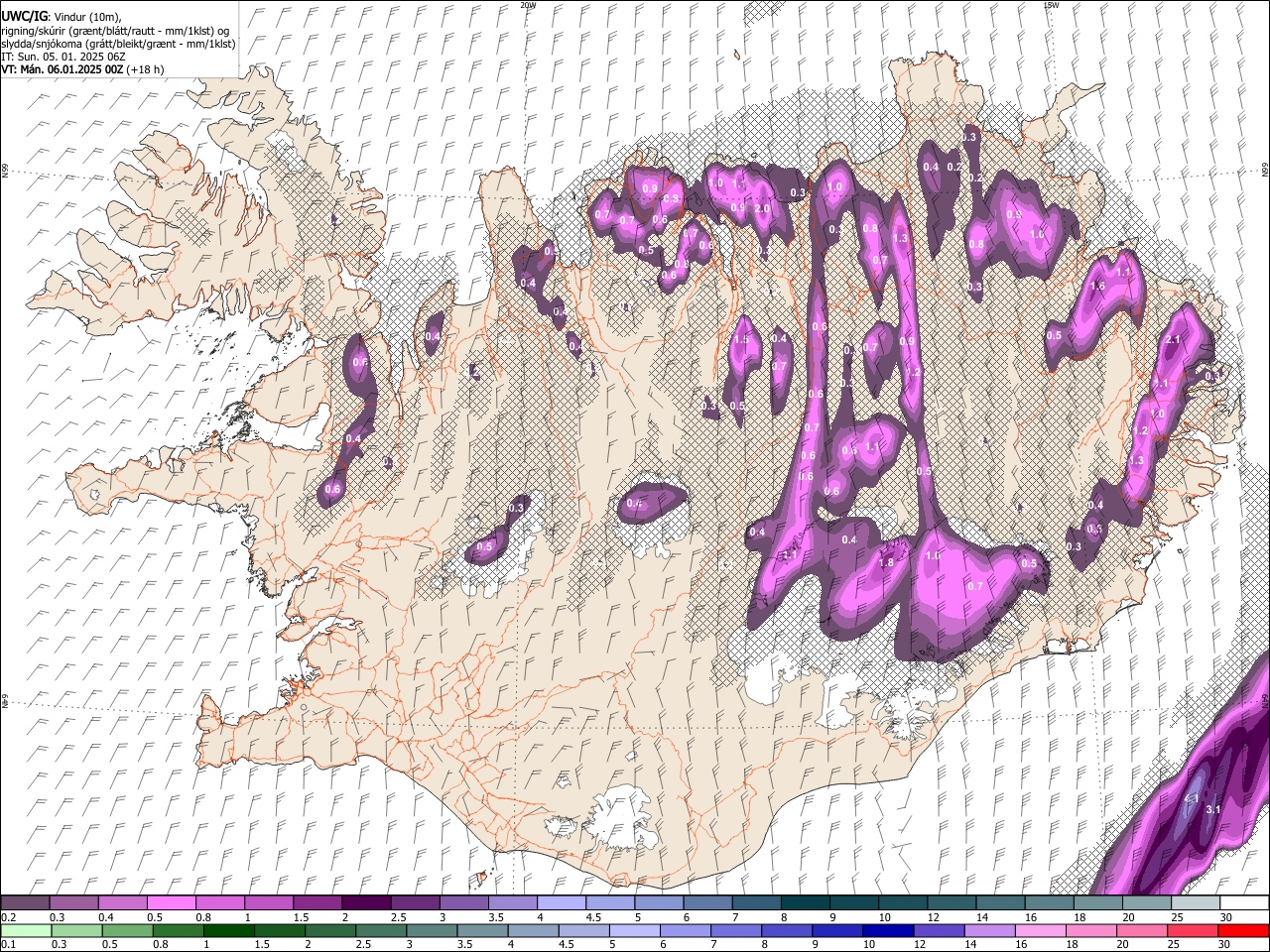The image size is (1270, 952).
Task: Click the '2.0' snowfall value in the north
Action: click(762, 209)
